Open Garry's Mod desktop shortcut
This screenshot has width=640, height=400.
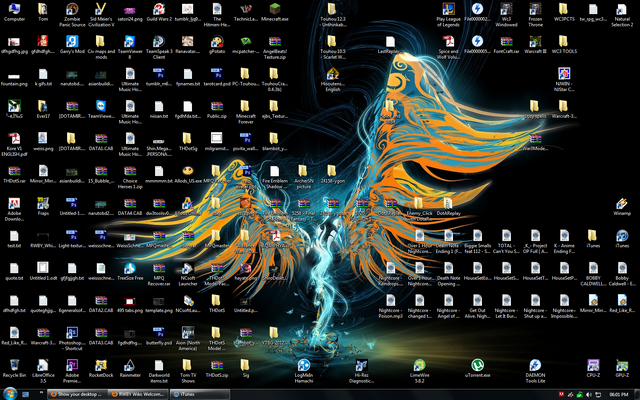(x=72, y=44)
